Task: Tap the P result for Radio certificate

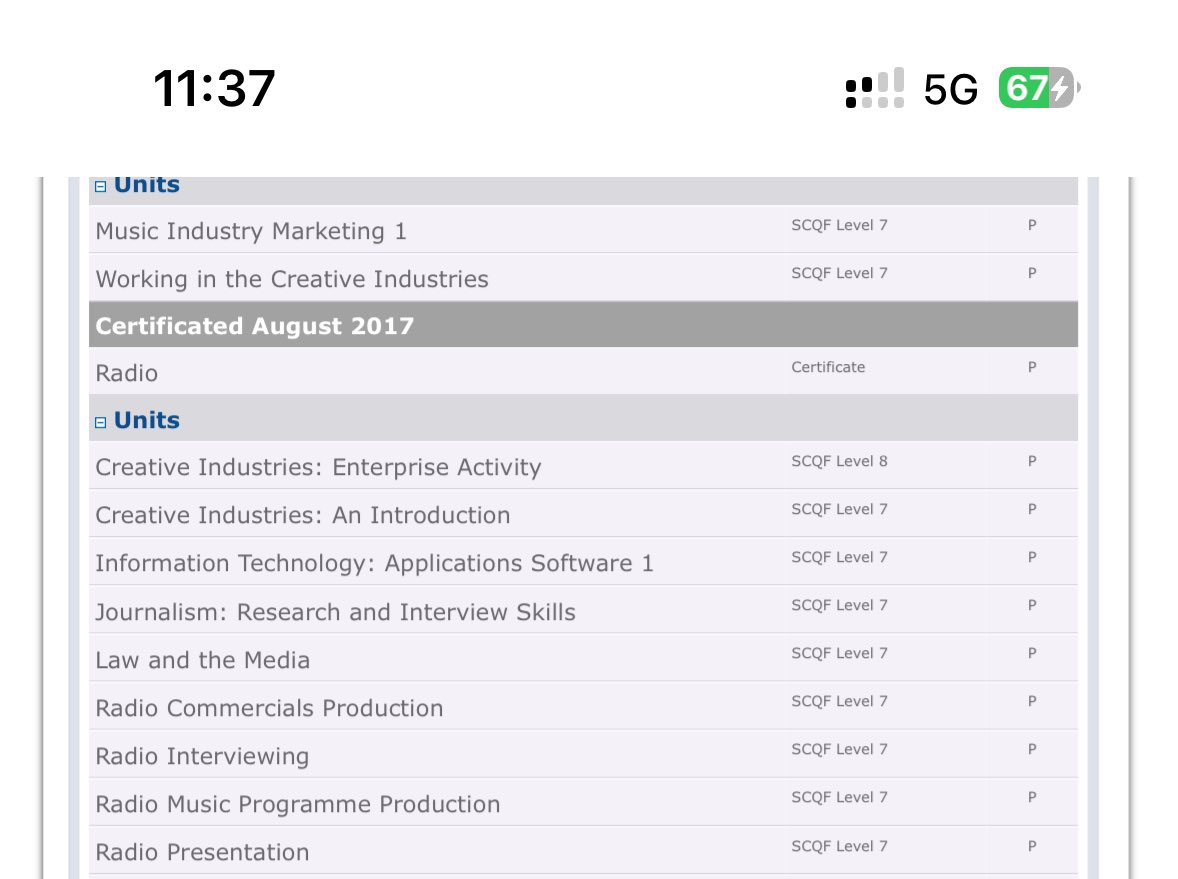Action: [x=1032, y=367]
